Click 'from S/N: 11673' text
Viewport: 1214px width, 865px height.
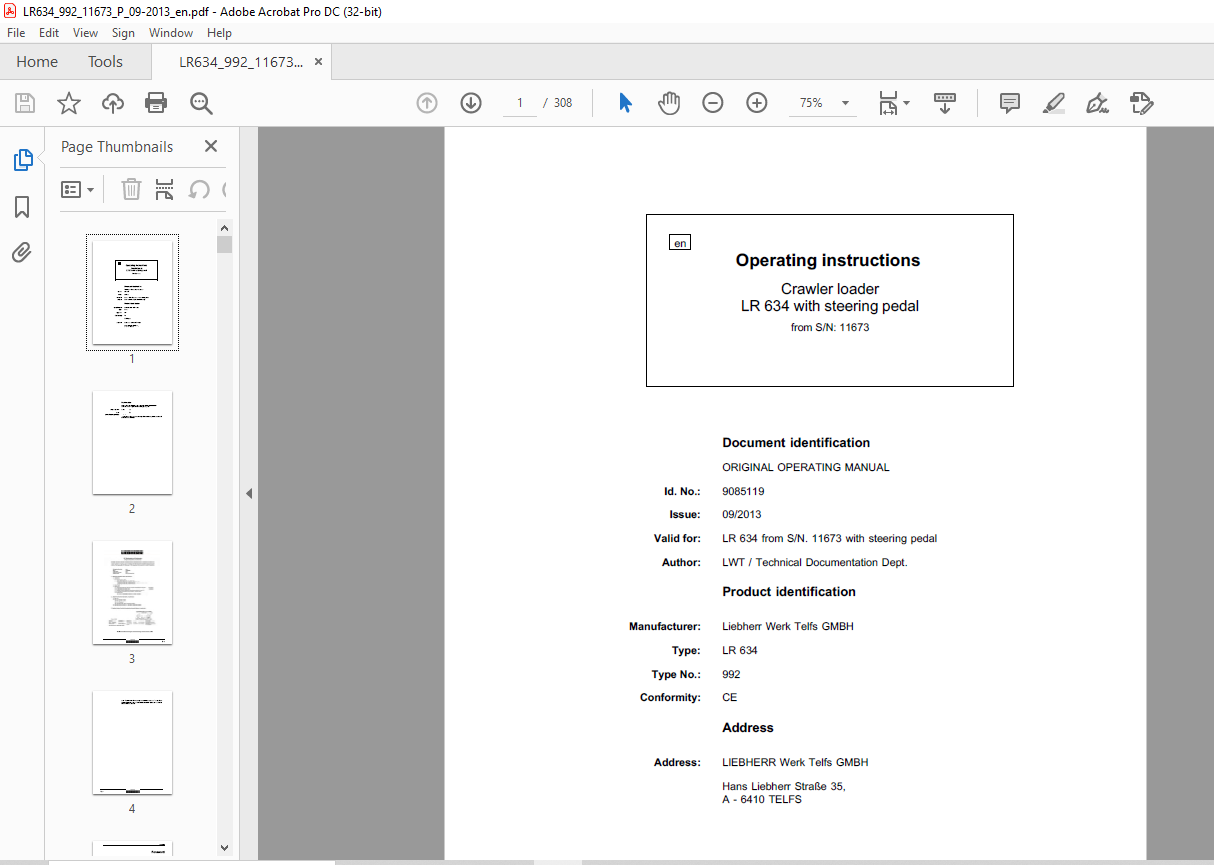point(830,327)
